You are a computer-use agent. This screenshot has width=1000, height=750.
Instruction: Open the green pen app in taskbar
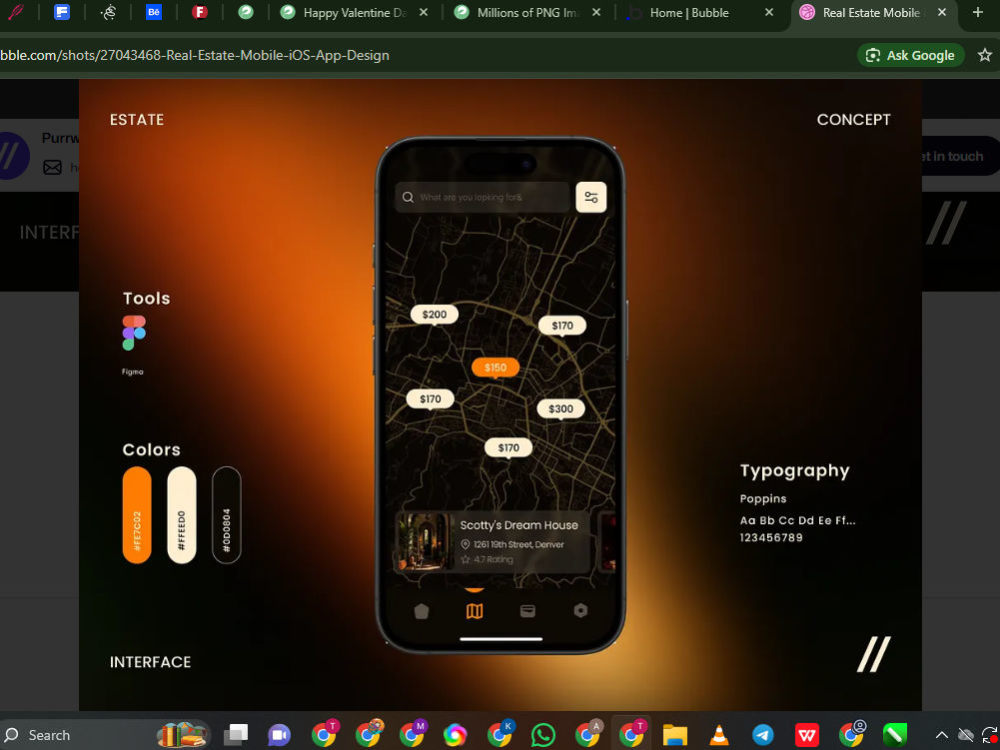(x=895, y=735)
